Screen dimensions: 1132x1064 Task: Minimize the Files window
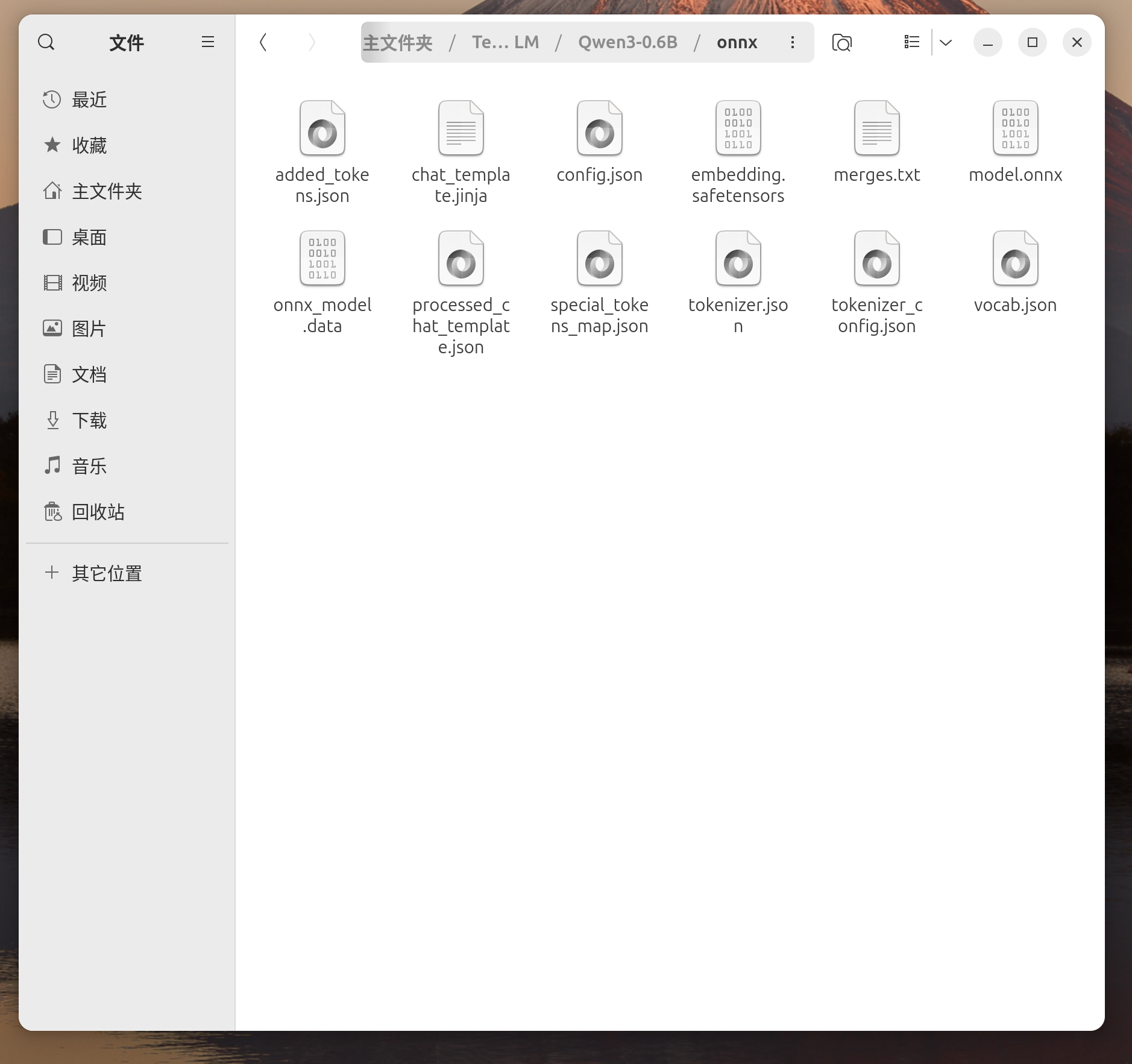[988, 42]
